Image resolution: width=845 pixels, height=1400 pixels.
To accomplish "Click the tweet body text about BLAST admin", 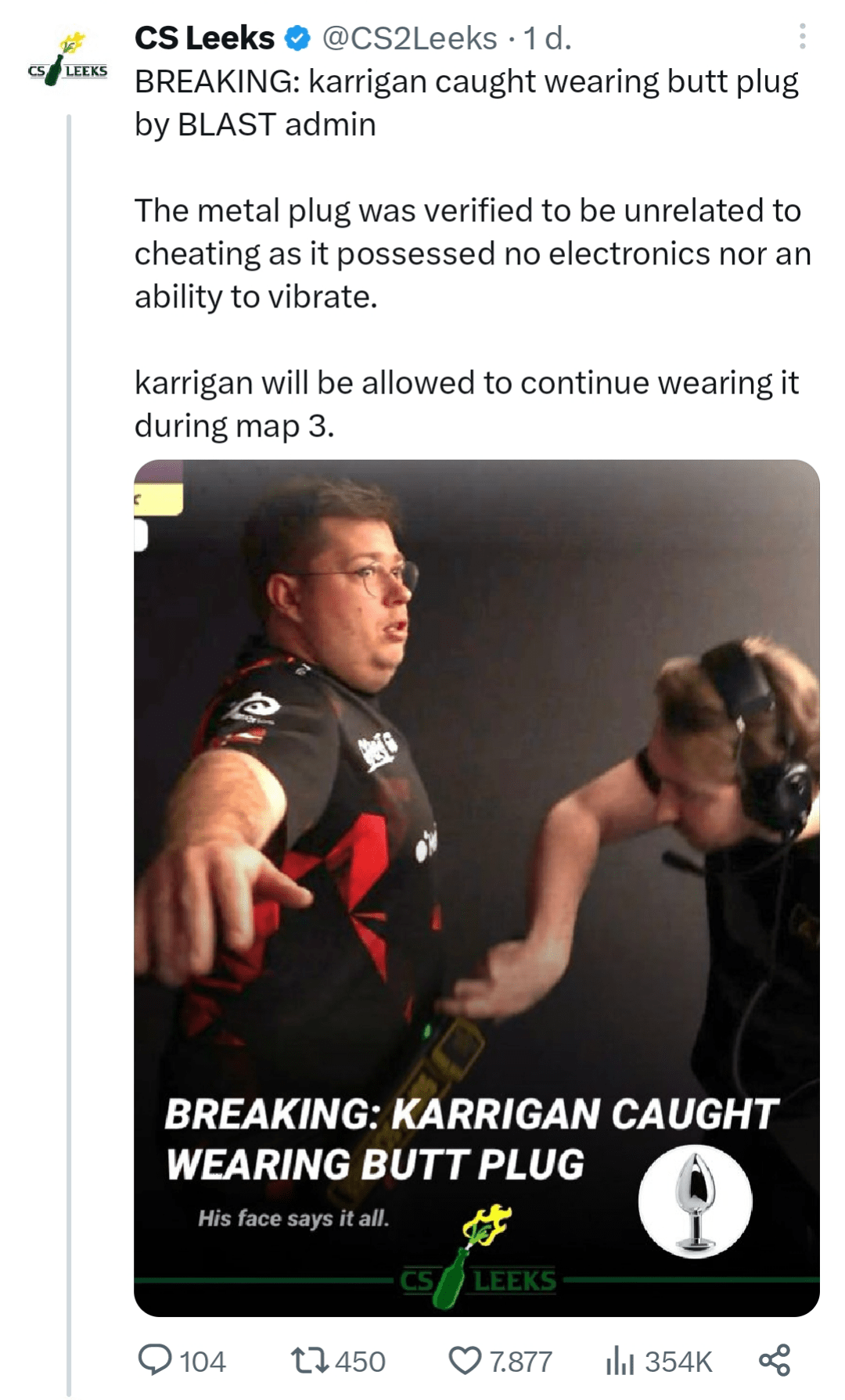I will point(466,102).
